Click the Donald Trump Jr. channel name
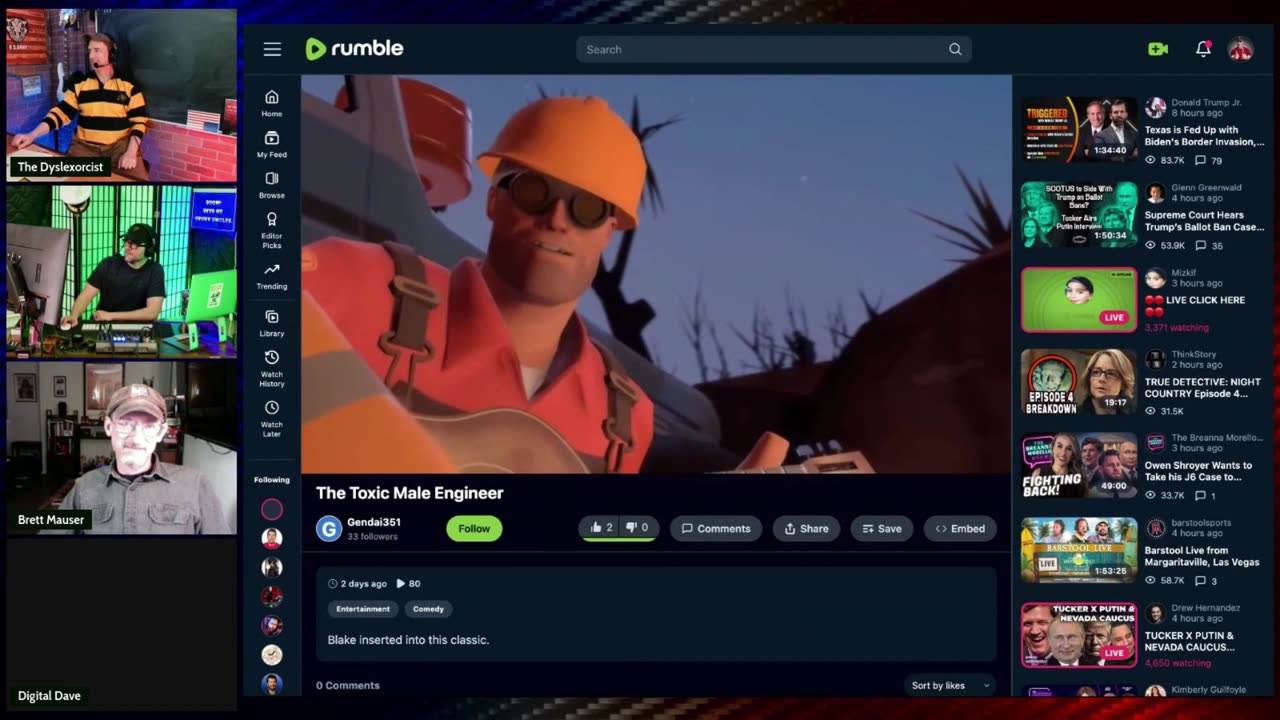 [x=1206, y=102]
